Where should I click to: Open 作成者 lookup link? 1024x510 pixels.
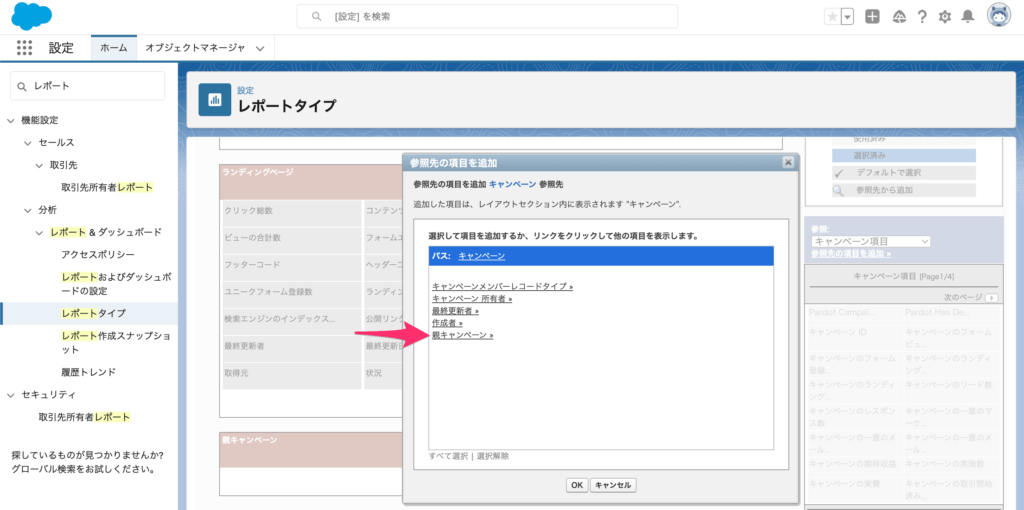coord(447,323)
